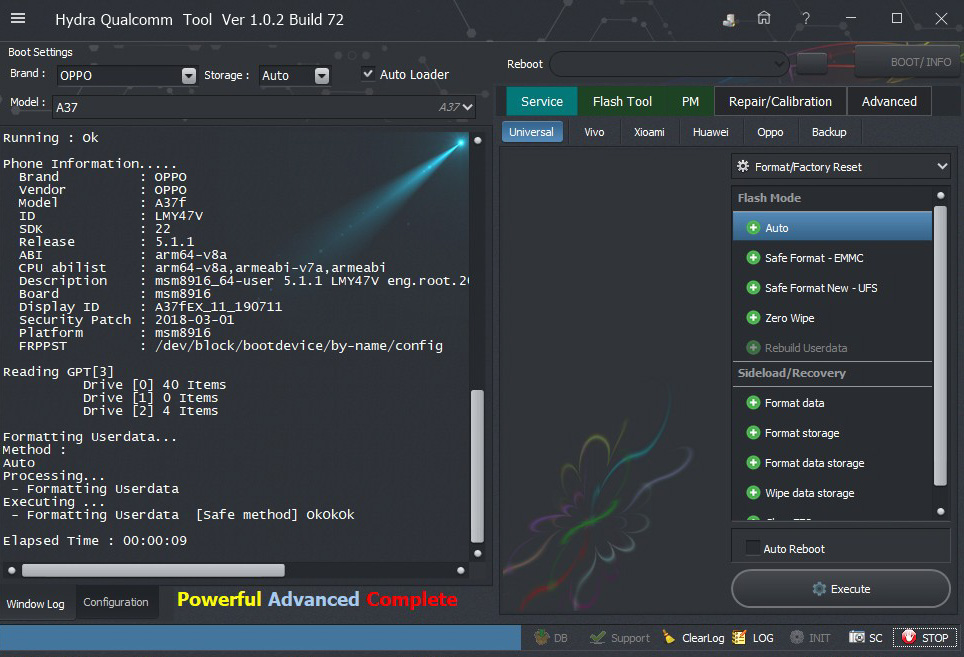Click the Support checkmark icon

[x=597, y=637]
